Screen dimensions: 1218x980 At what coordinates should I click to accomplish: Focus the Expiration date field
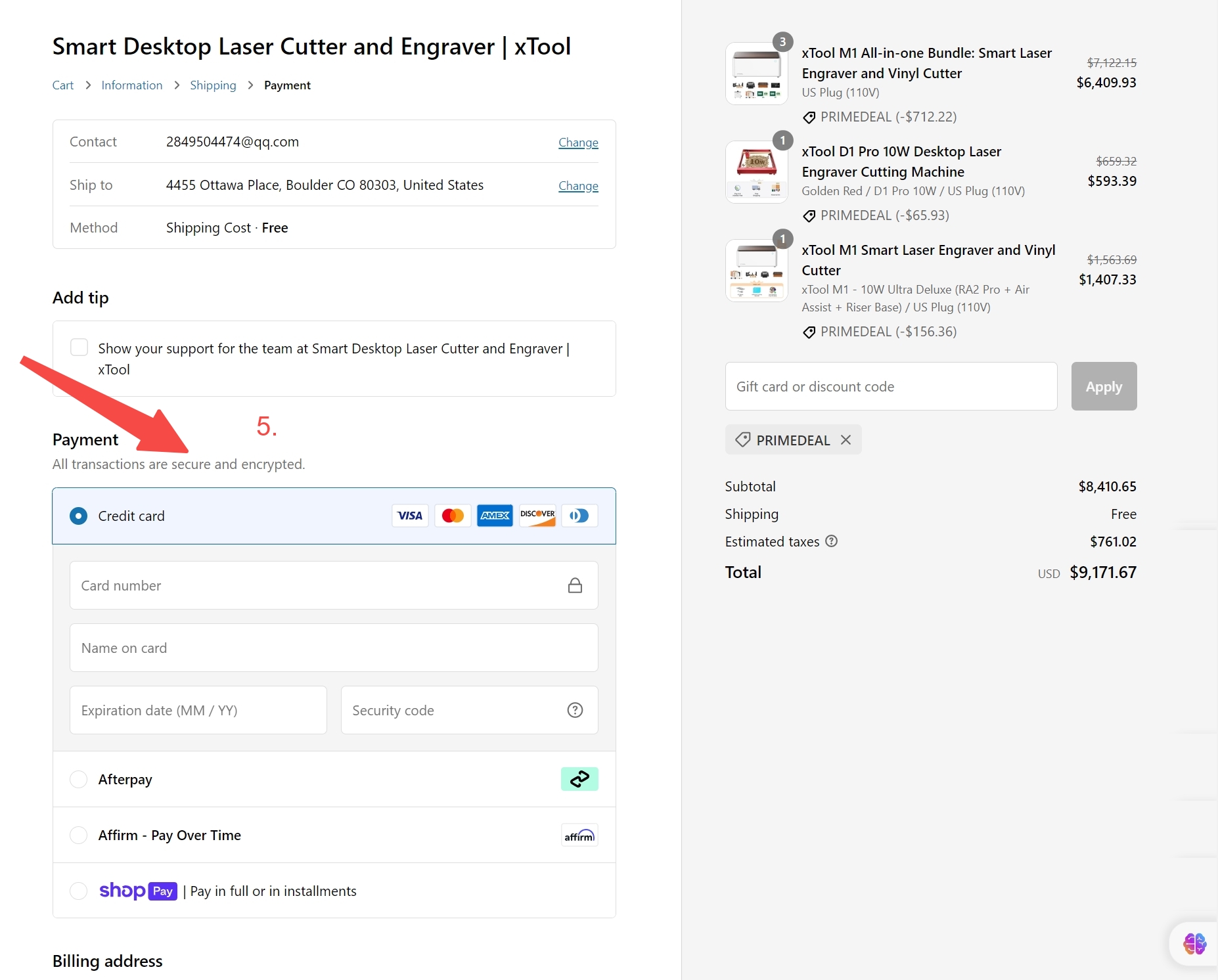tap(198, 710)
